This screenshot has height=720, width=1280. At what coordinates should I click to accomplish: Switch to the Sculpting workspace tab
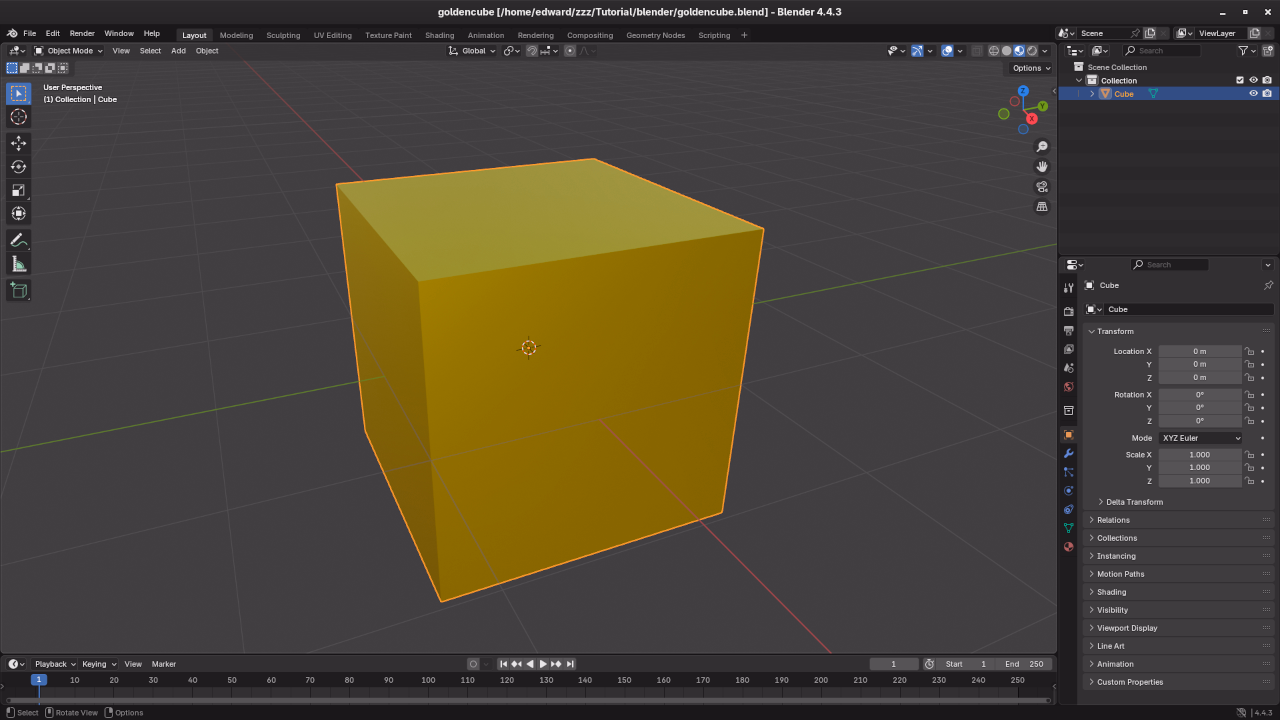283,35
